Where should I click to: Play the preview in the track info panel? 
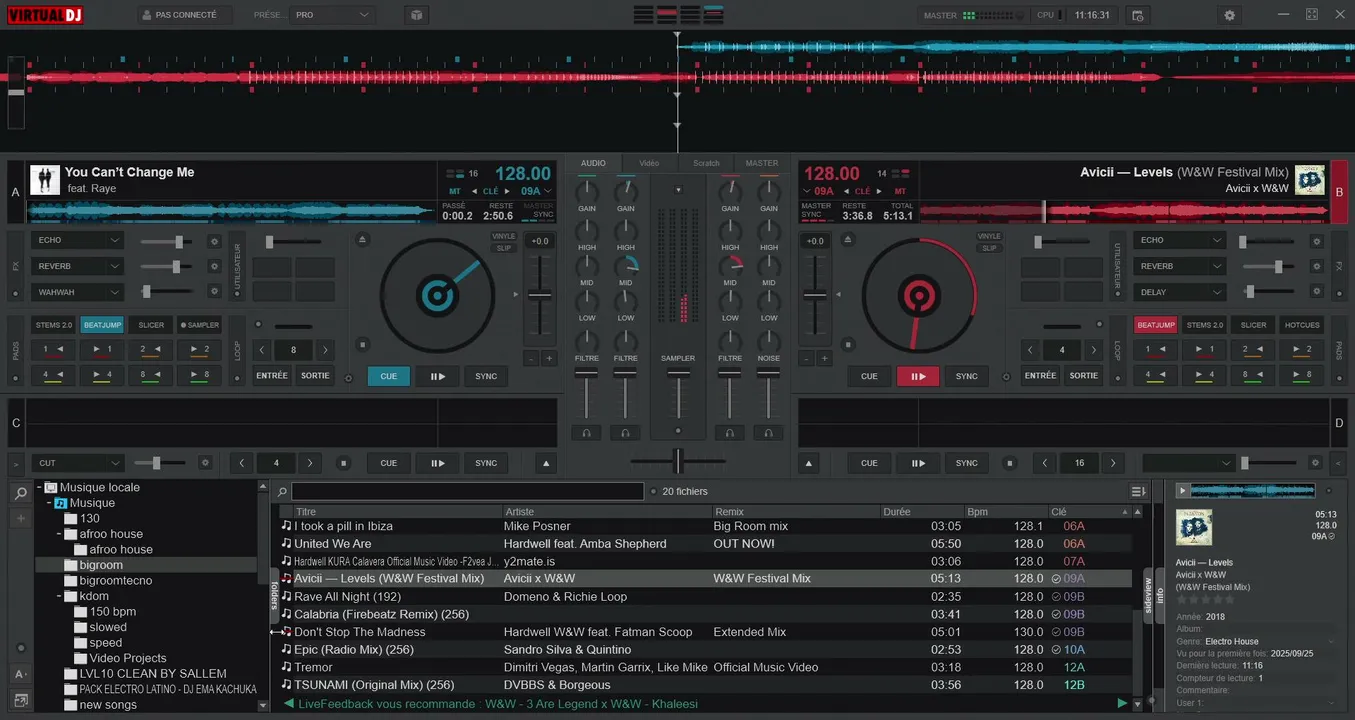(1183, 490)
